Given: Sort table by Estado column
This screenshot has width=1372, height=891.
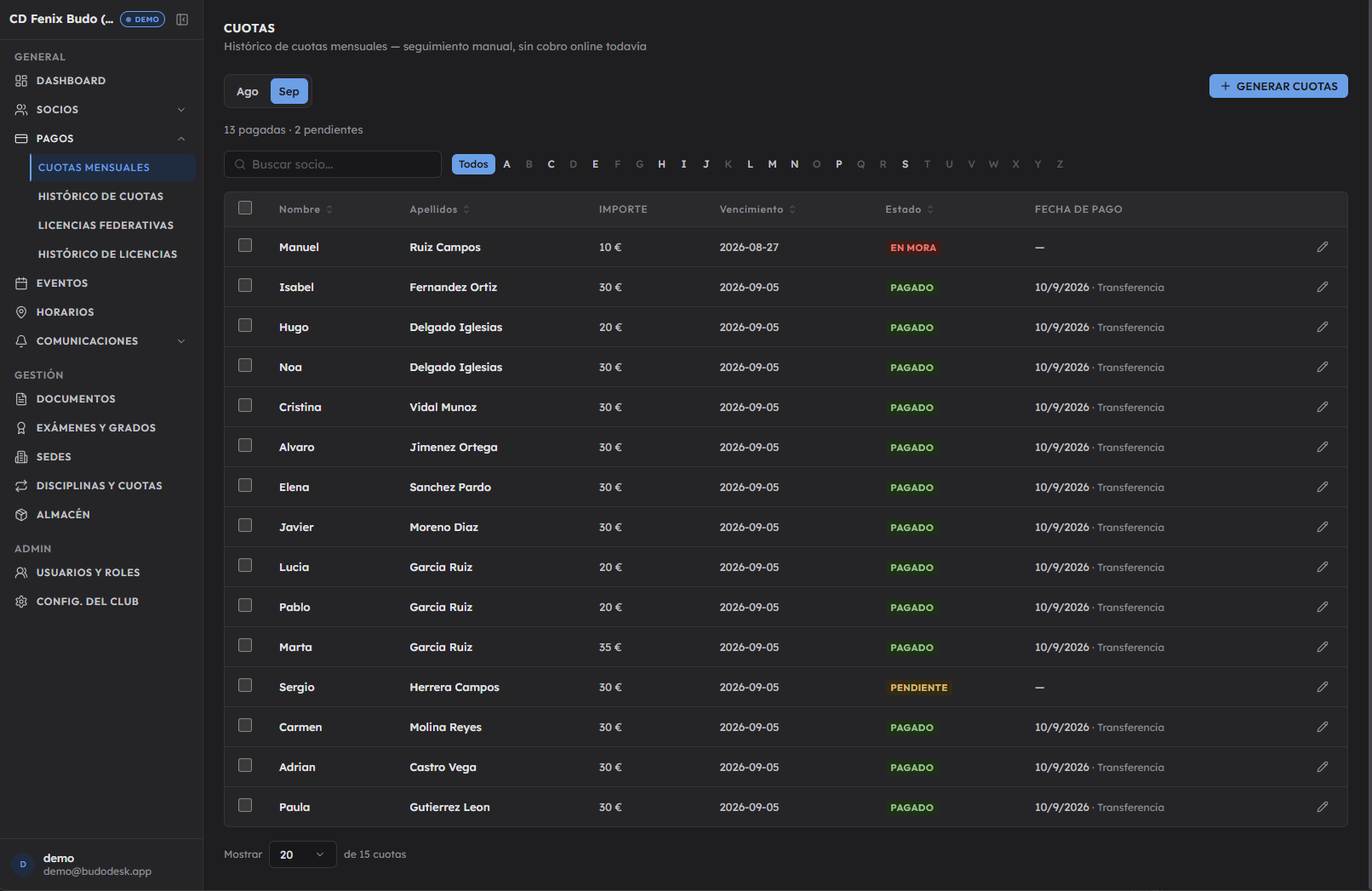Looking at the screenshot, I should pyautogui.click(x=909, y=209).
